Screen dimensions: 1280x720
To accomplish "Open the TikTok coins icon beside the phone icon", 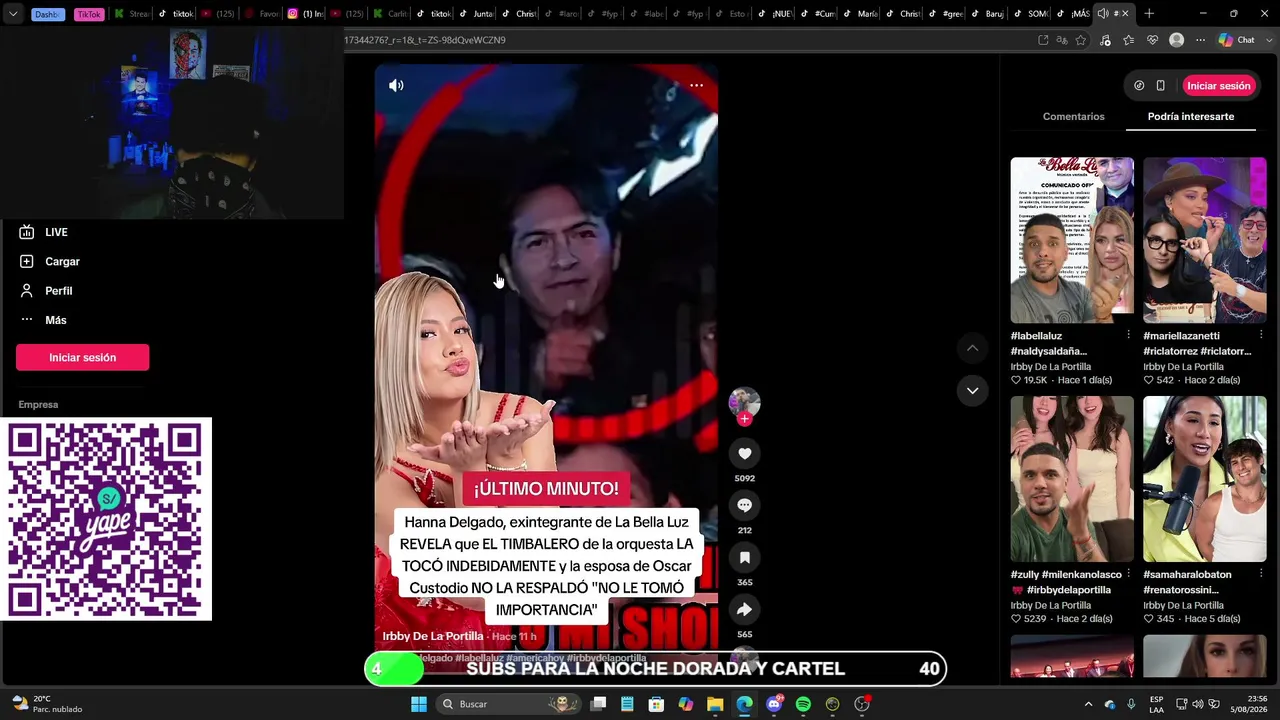I will 1139,86.
